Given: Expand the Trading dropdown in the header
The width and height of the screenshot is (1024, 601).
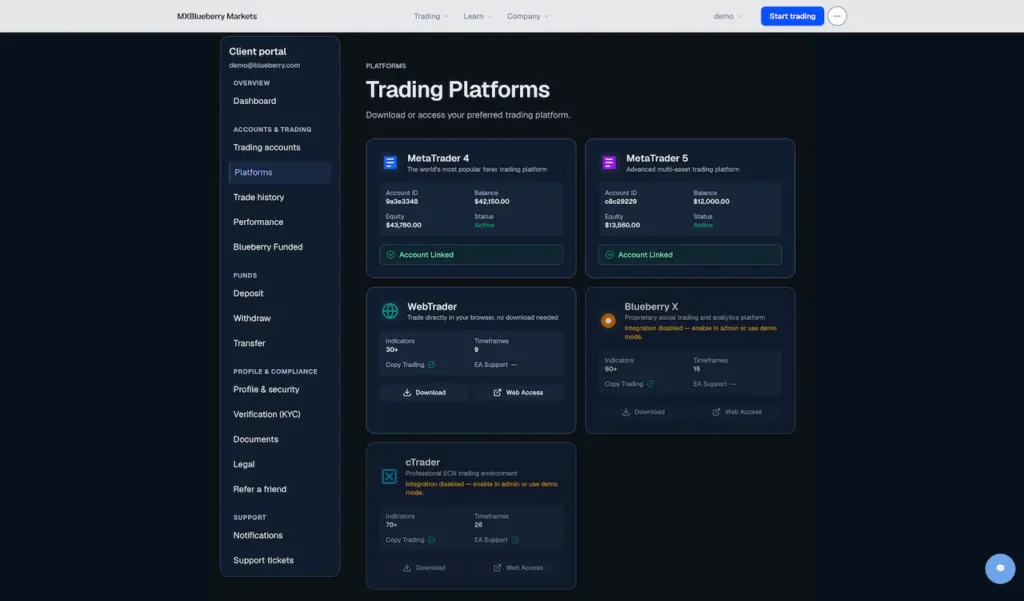Looking at the screenshot, I should click(430, 16).
